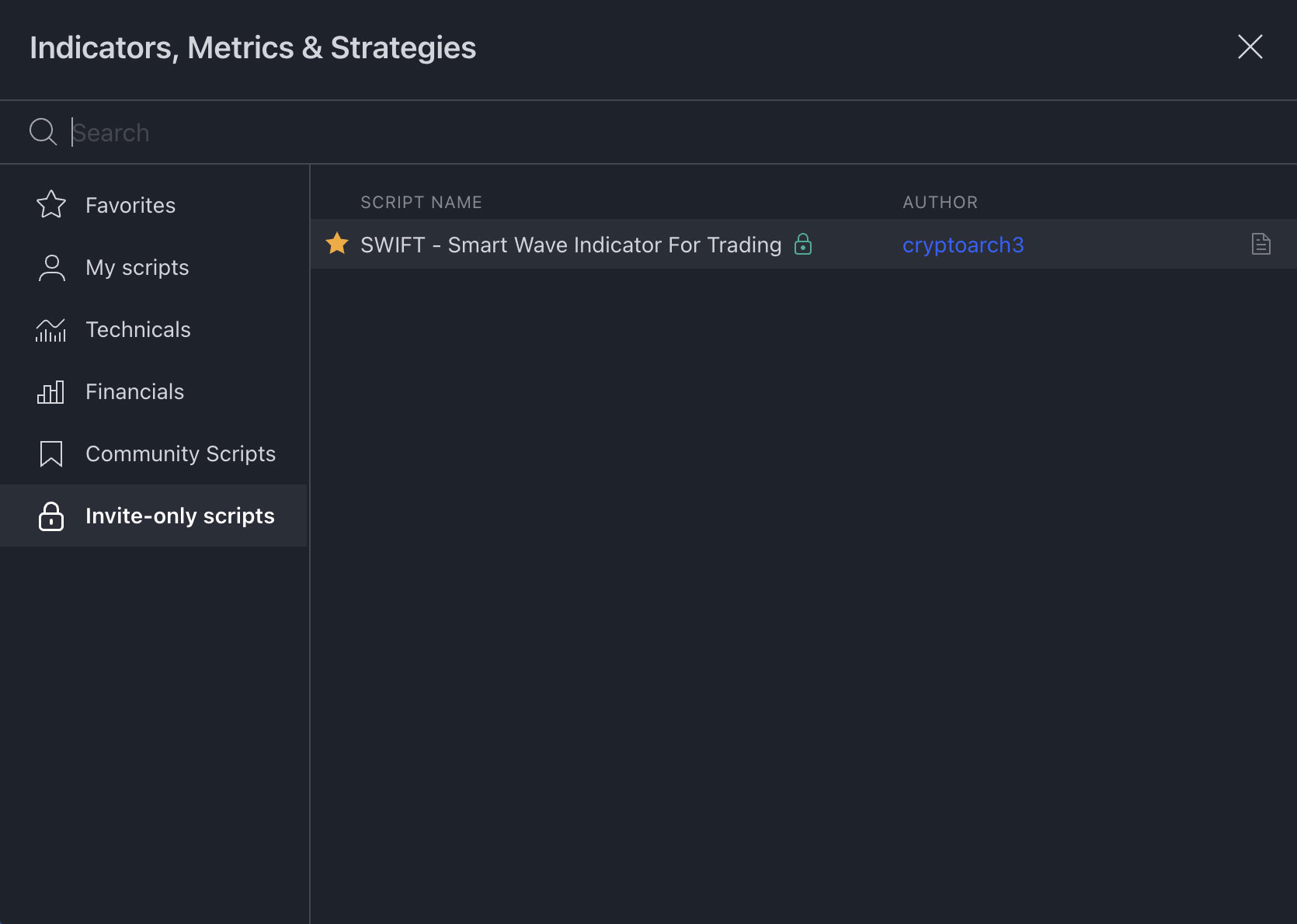This screenshot has height=924, width=1297.
Task: Select the Invite-only scripts padlock icon
Action: (x=50, y=516)
